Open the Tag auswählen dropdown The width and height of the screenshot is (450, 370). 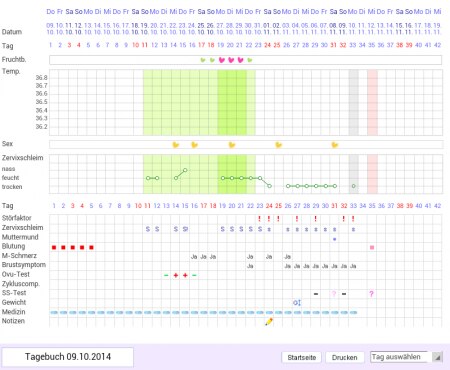point(406,357)
